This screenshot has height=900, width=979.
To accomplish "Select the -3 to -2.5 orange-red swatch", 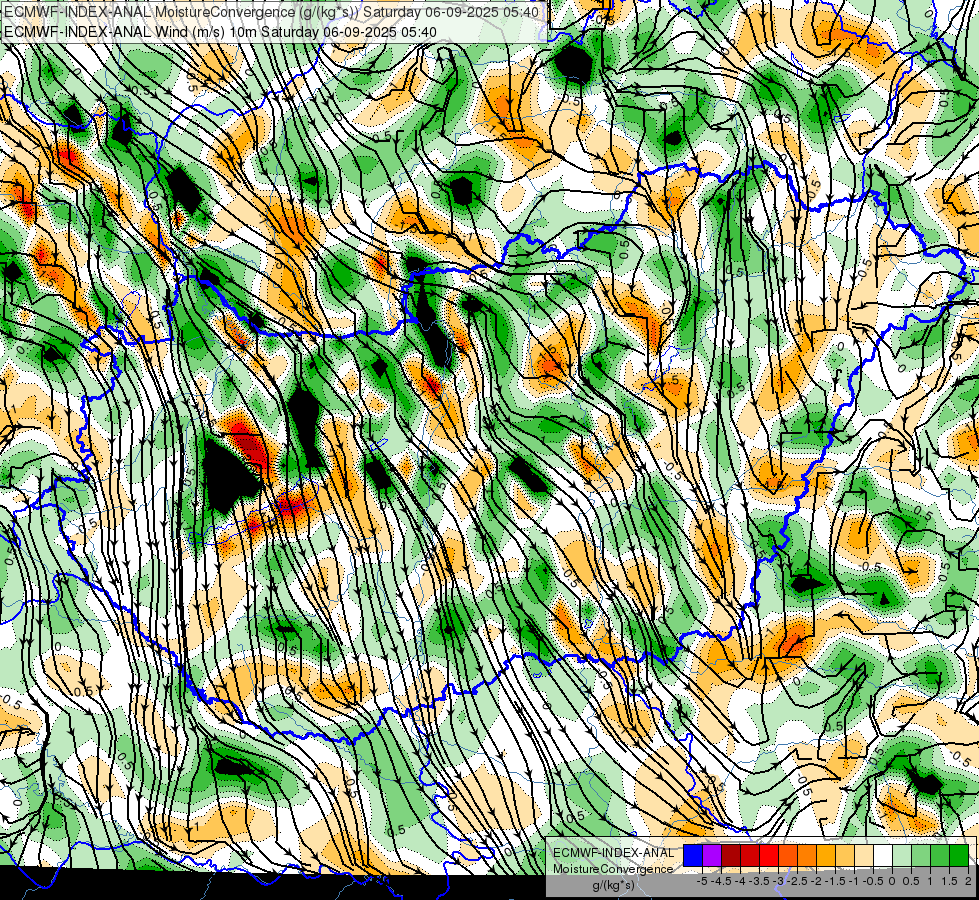I will [788, 856].
